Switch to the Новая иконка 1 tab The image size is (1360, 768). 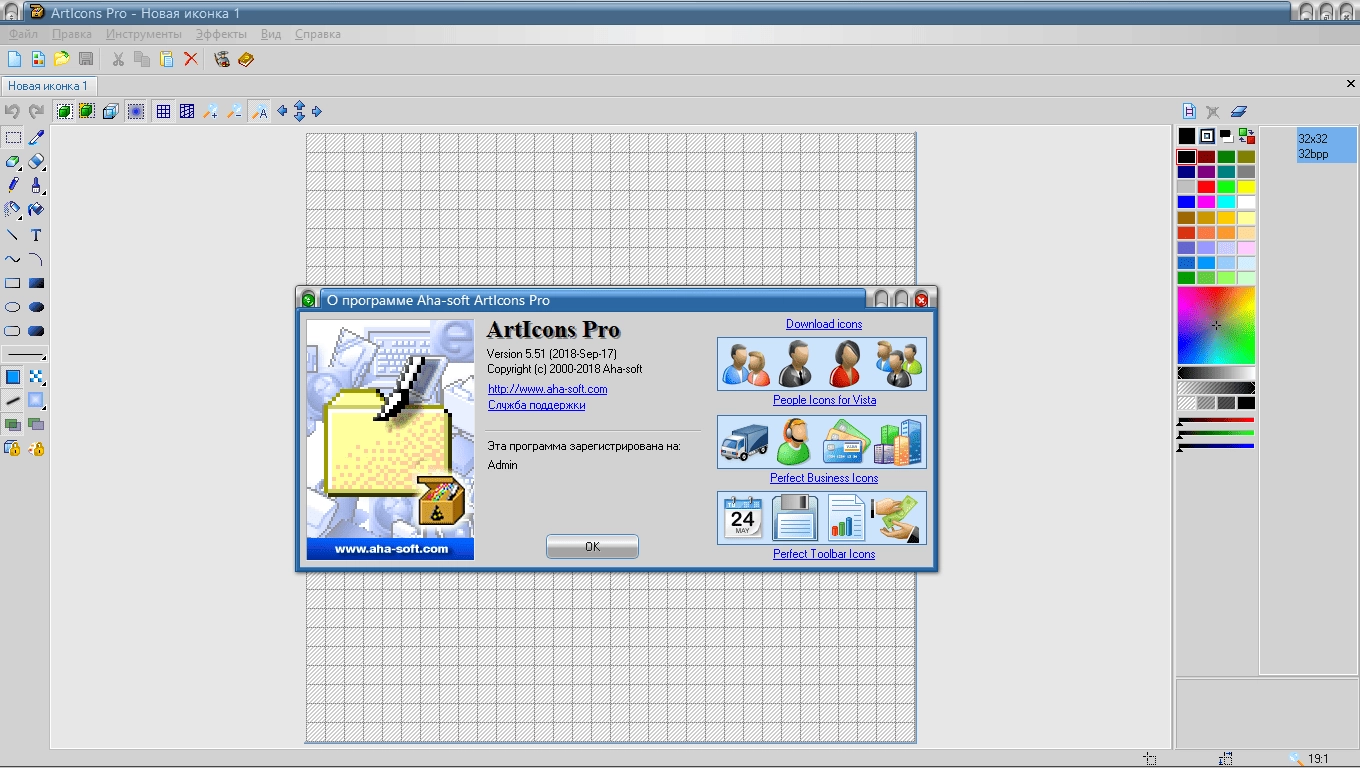pos(48,86)
